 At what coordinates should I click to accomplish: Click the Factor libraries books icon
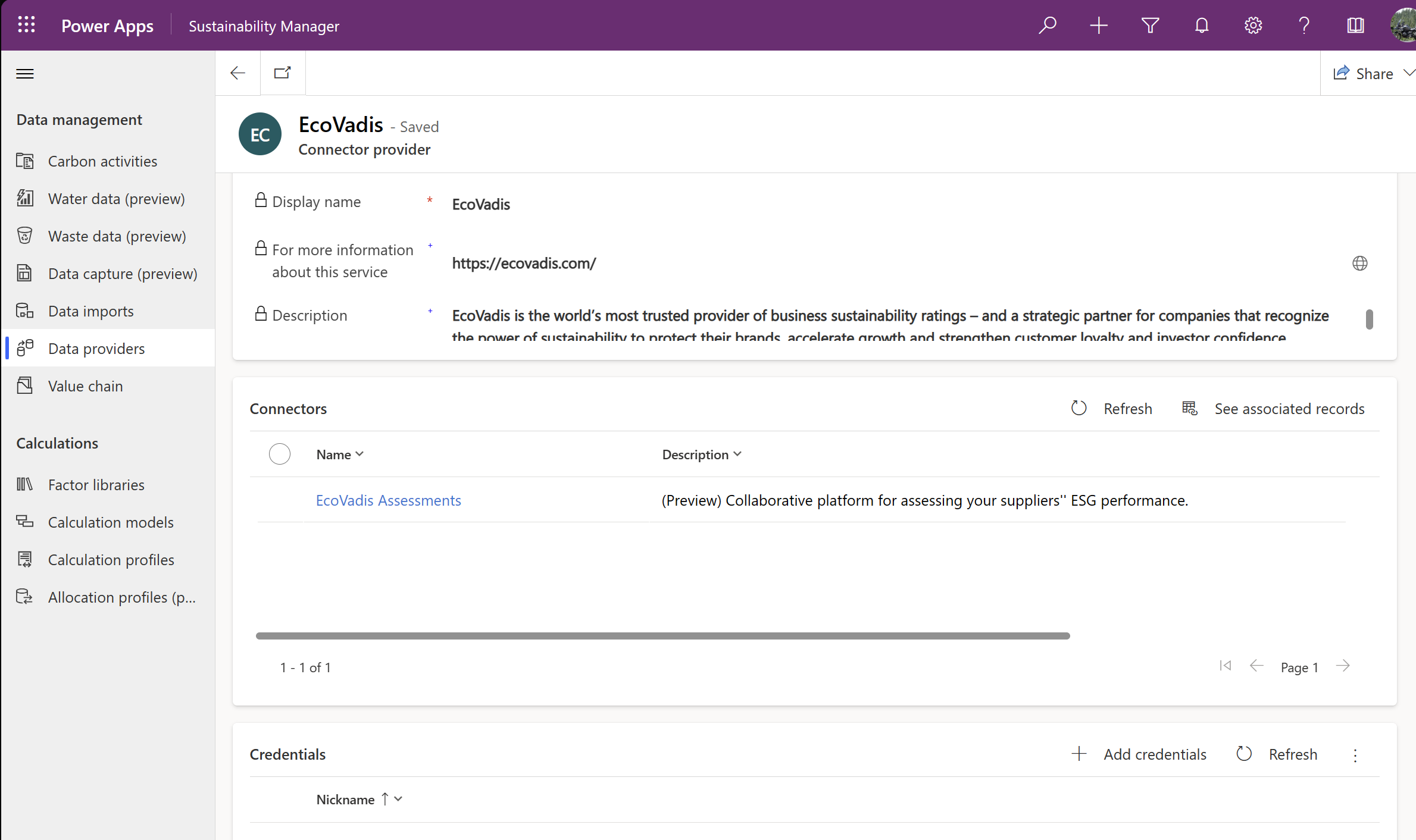click(x=24, y=484)
